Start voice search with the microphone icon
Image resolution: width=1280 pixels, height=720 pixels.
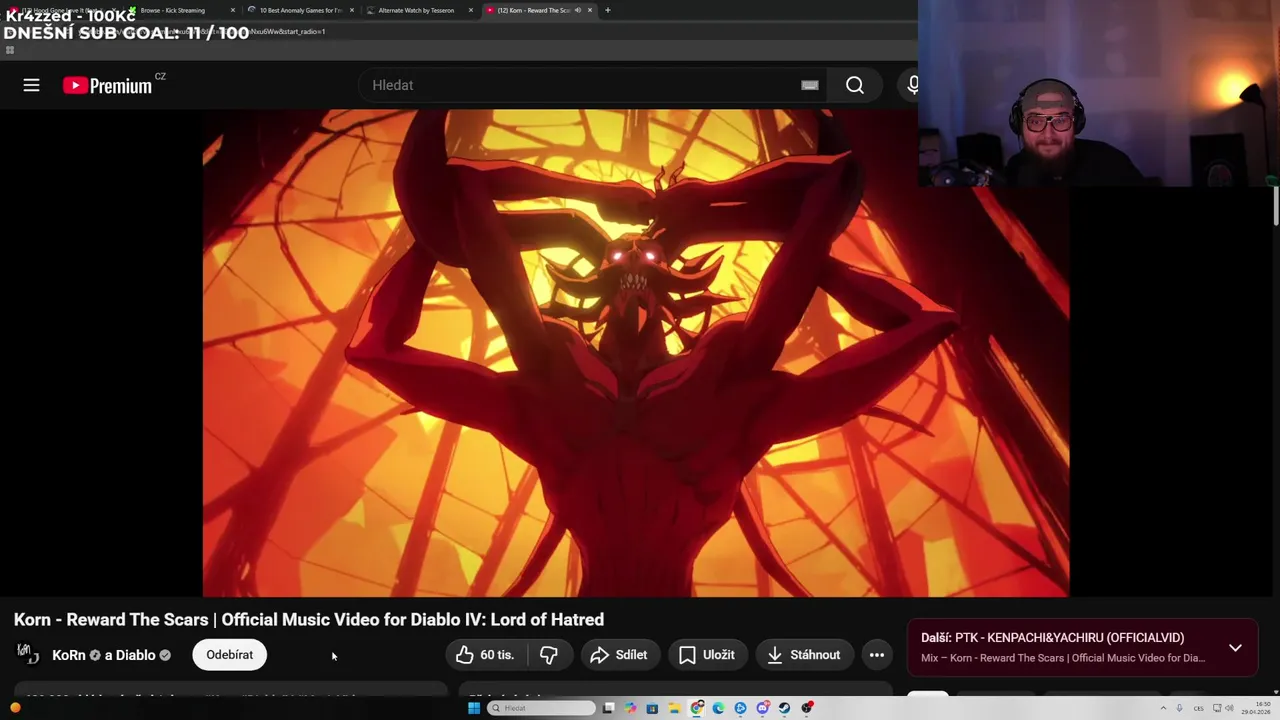point(912,85)
